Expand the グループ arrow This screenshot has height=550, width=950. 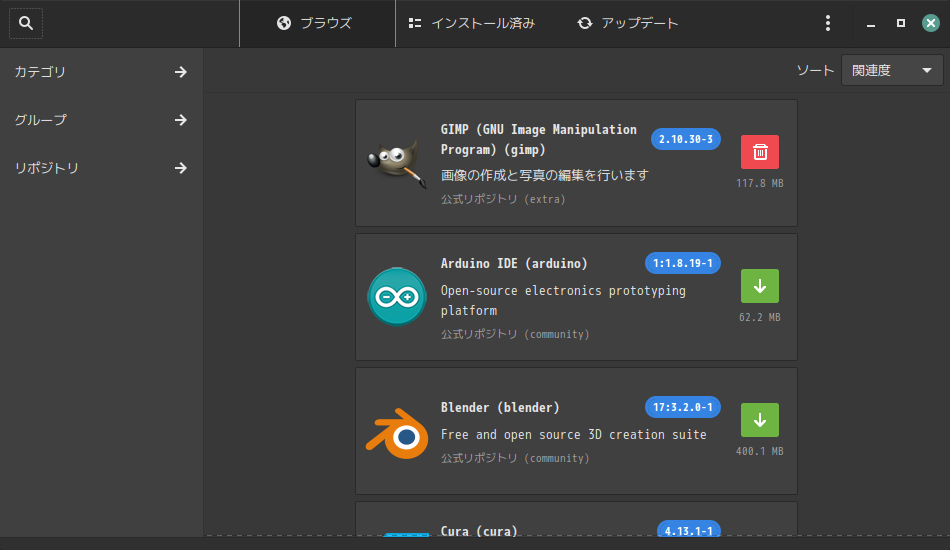click(181, 120)
